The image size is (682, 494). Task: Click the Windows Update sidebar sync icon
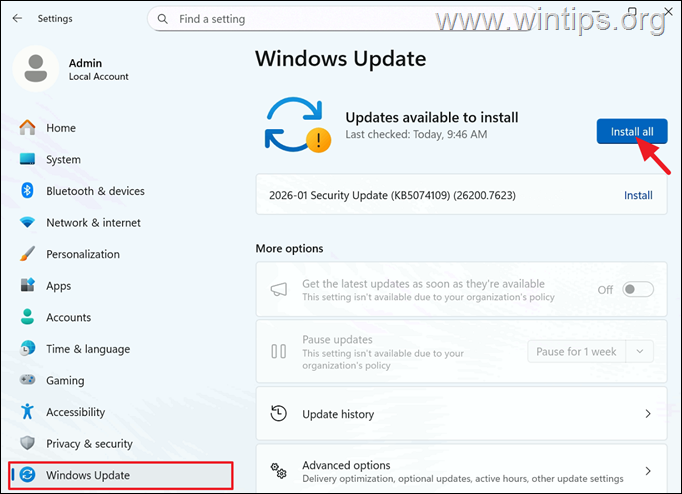27,475
